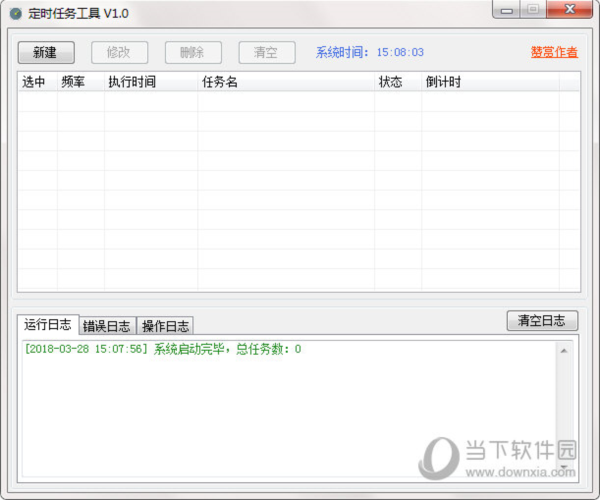Click the app clock icon in title bar
Image resolution: width=600 pixels, height=500 pixels.
click(x=16, y=14)
